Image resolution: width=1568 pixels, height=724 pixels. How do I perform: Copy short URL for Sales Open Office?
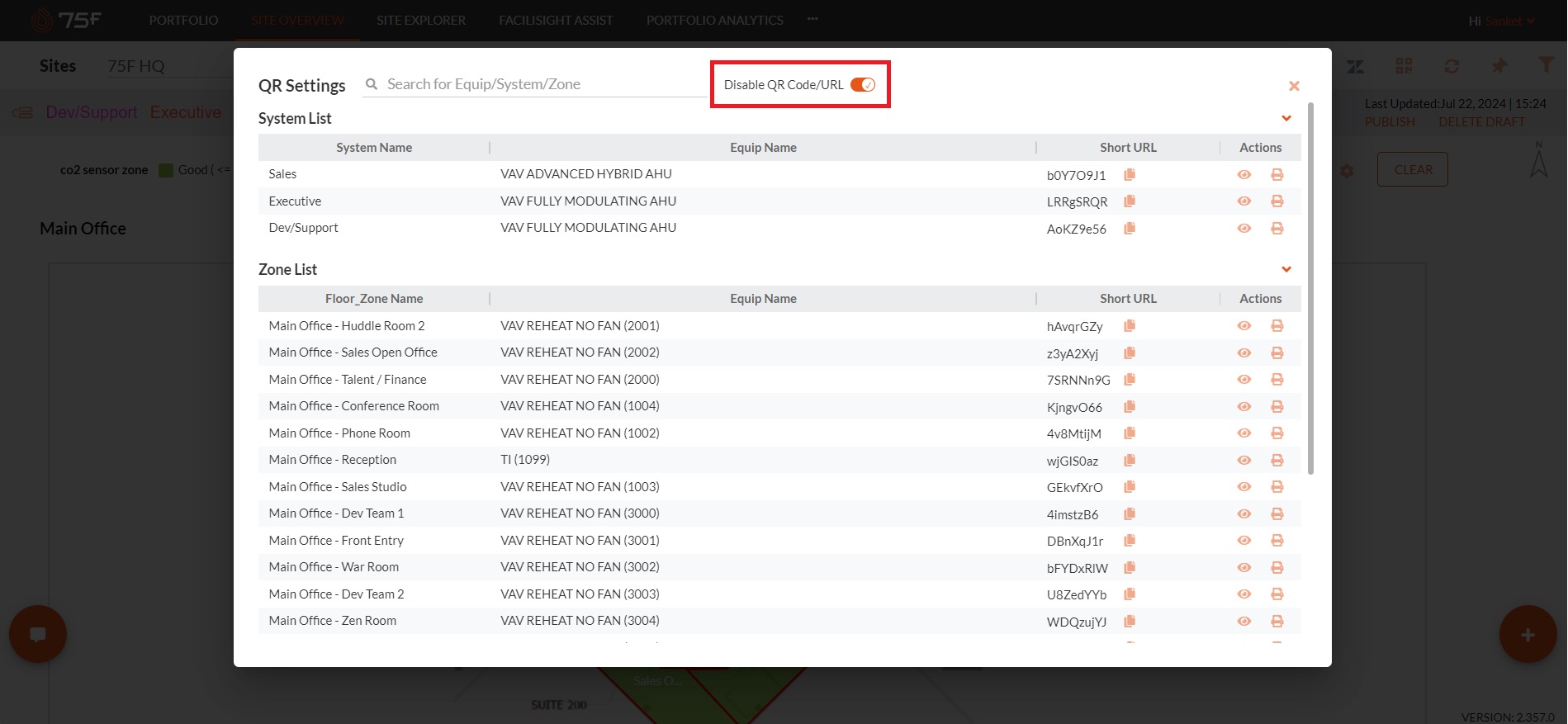1130,353
